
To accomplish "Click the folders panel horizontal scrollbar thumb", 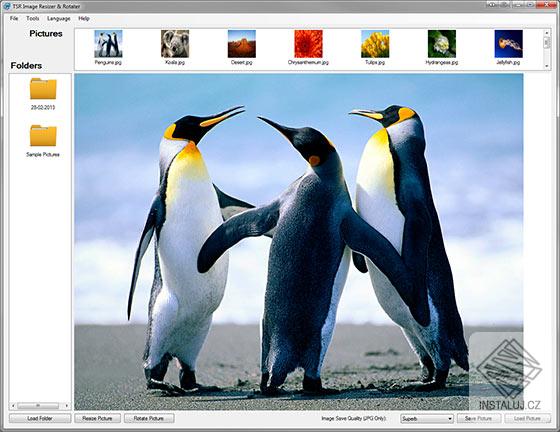I will pos(38,406).
